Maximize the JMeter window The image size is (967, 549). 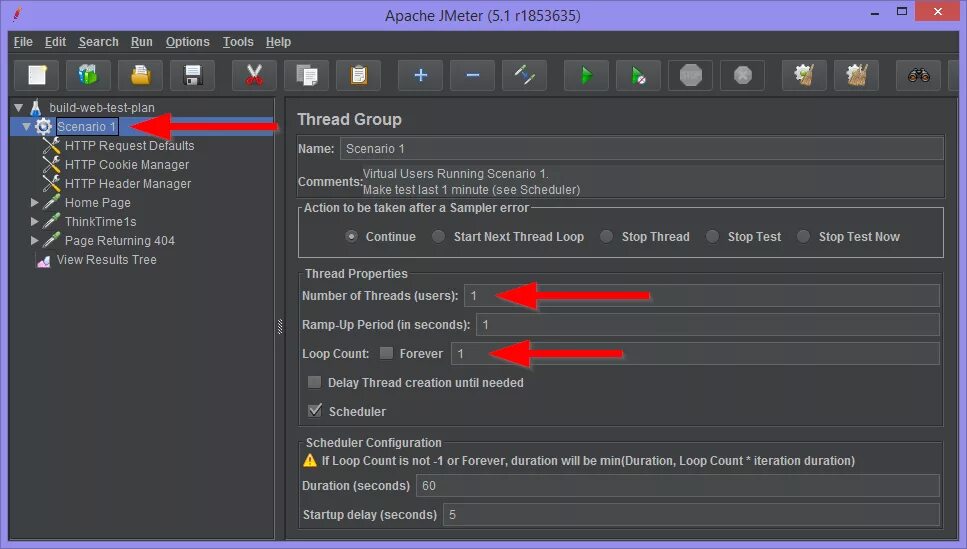coord(902,12)
